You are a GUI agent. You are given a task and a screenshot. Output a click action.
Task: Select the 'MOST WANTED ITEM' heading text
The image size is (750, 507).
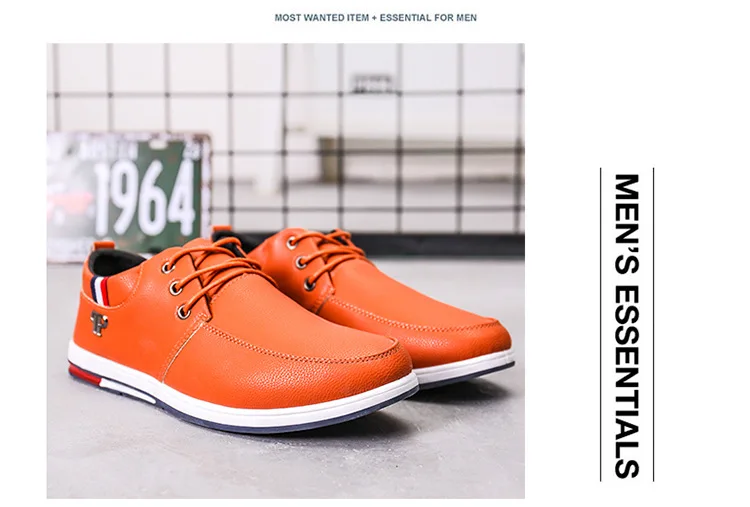tap(321, 18)
